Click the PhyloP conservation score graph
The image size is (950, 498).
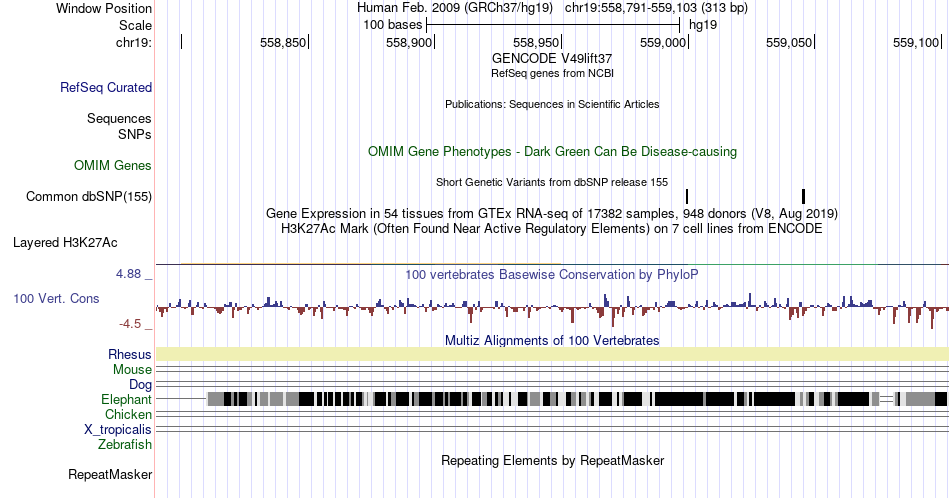[552, 309]
